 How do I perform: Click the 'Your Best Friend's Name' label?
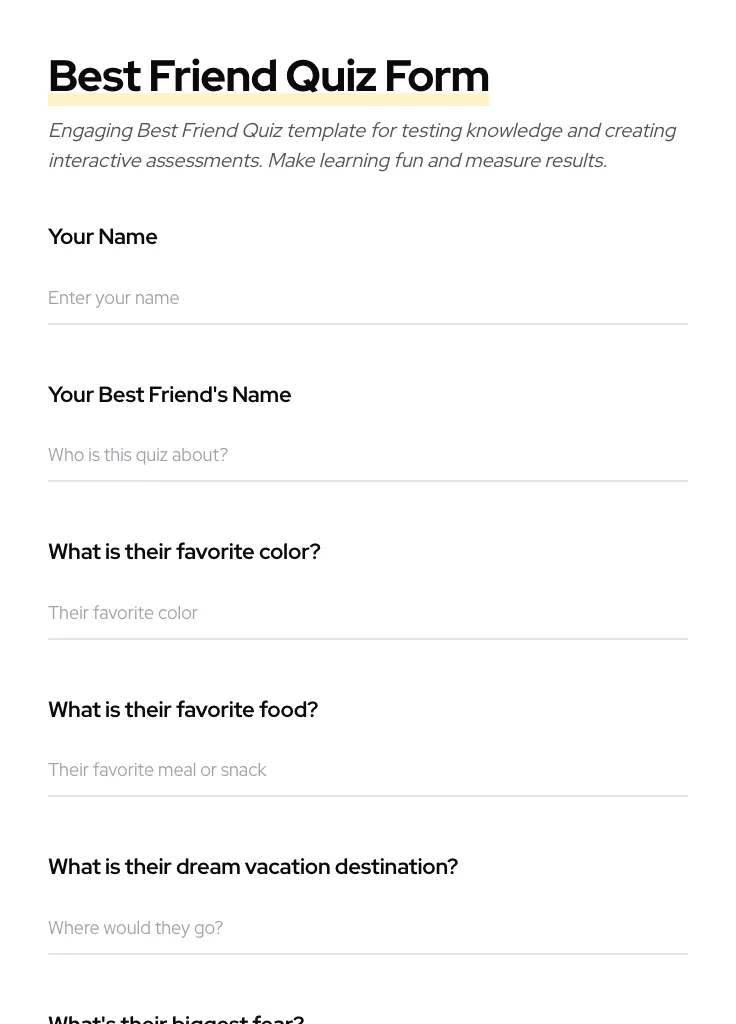click(x=170, y=395)
